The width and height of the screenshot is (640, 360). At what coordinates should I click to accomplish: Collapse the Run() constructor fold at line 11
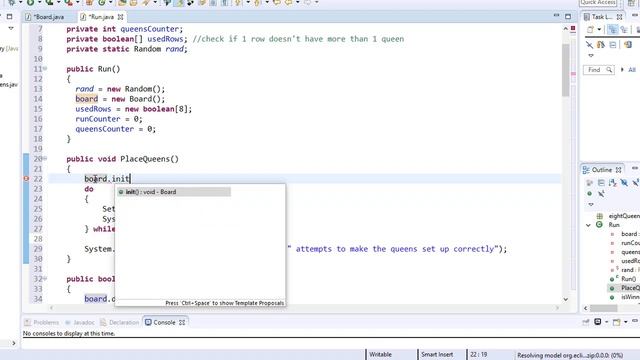coord(45,69)
